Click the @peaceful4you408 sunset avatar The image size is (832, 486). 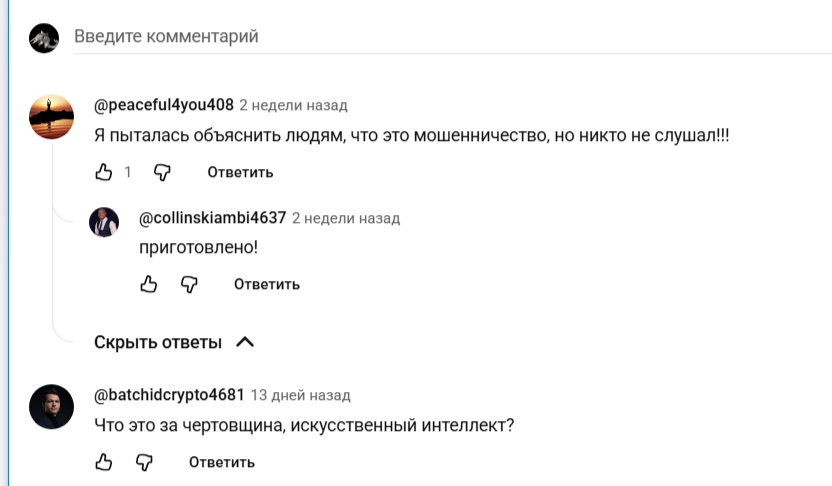pos(51,117)
